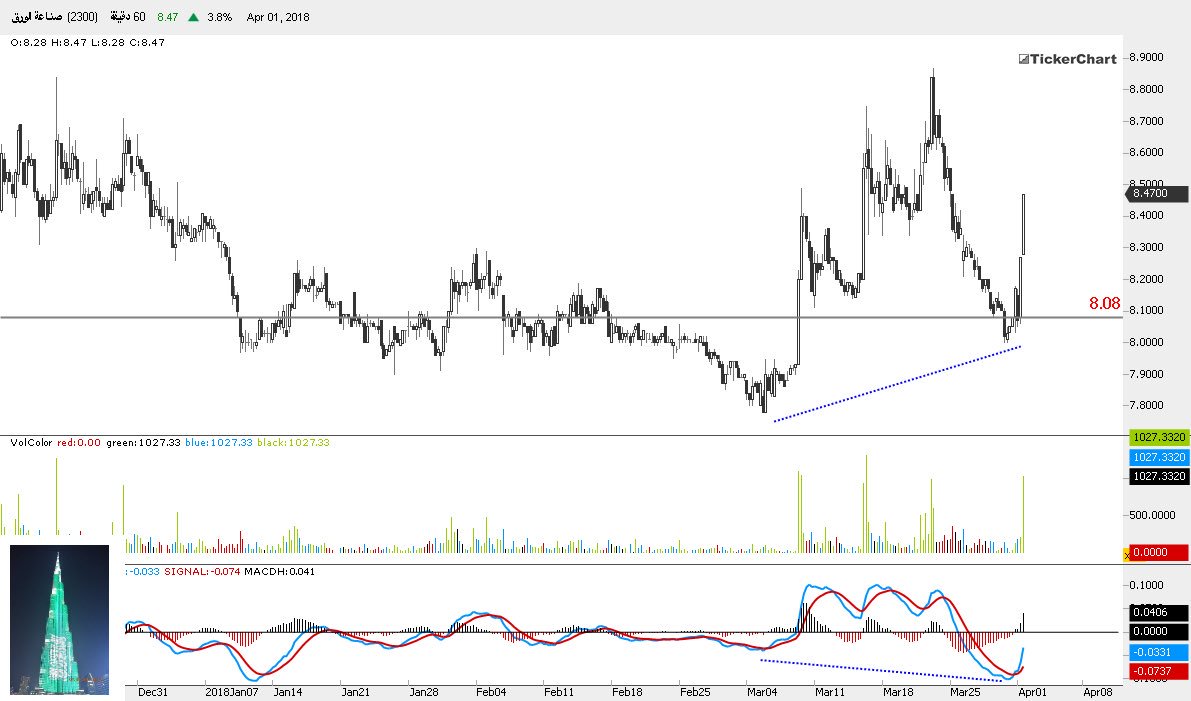Click the green up-arrow change indicator in header
Screen dimensions: 1191x701
[x=194, y=17]
